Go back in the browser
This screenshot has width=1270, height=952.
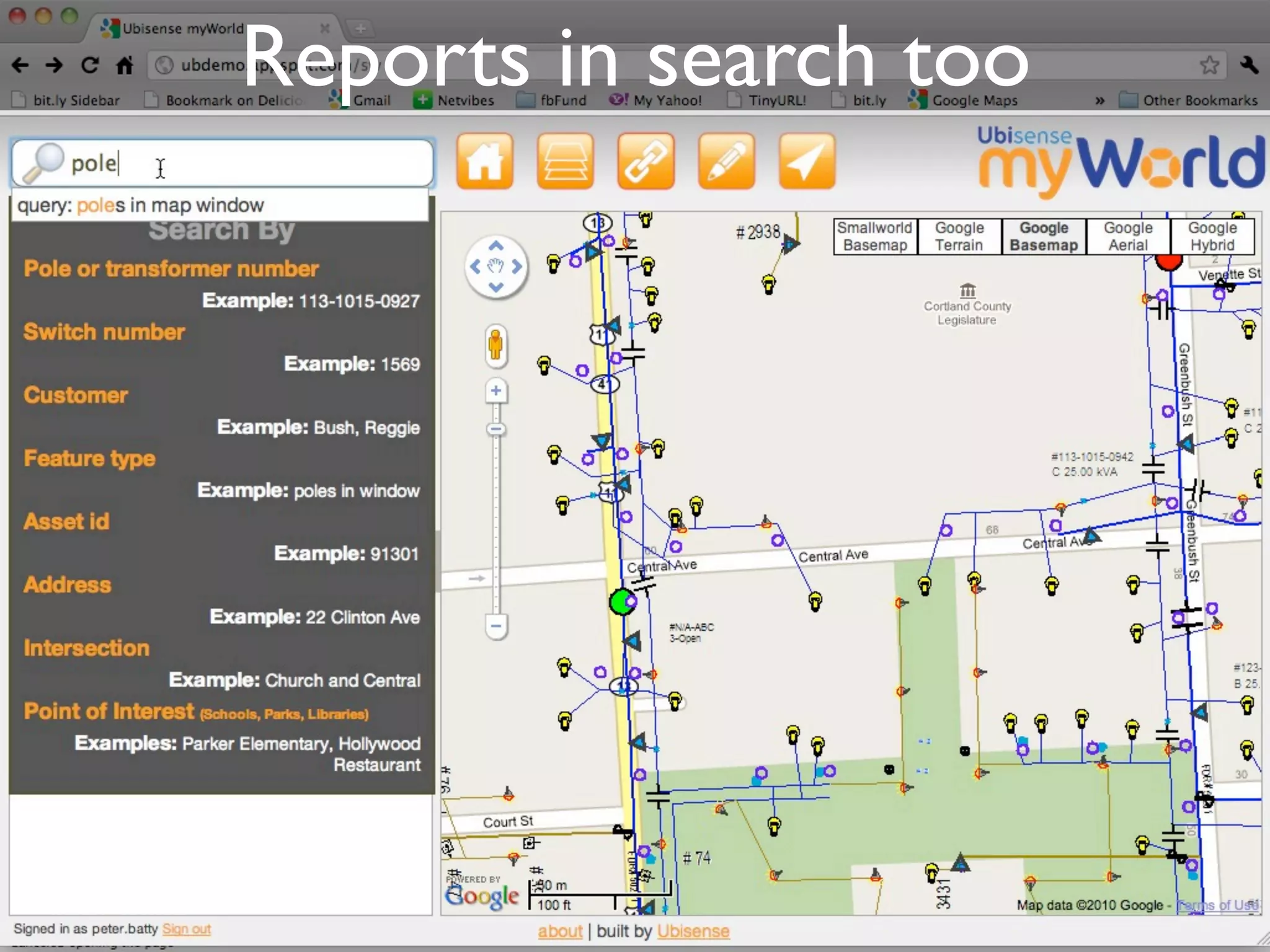pyautogui.click(x=20, y=65)
